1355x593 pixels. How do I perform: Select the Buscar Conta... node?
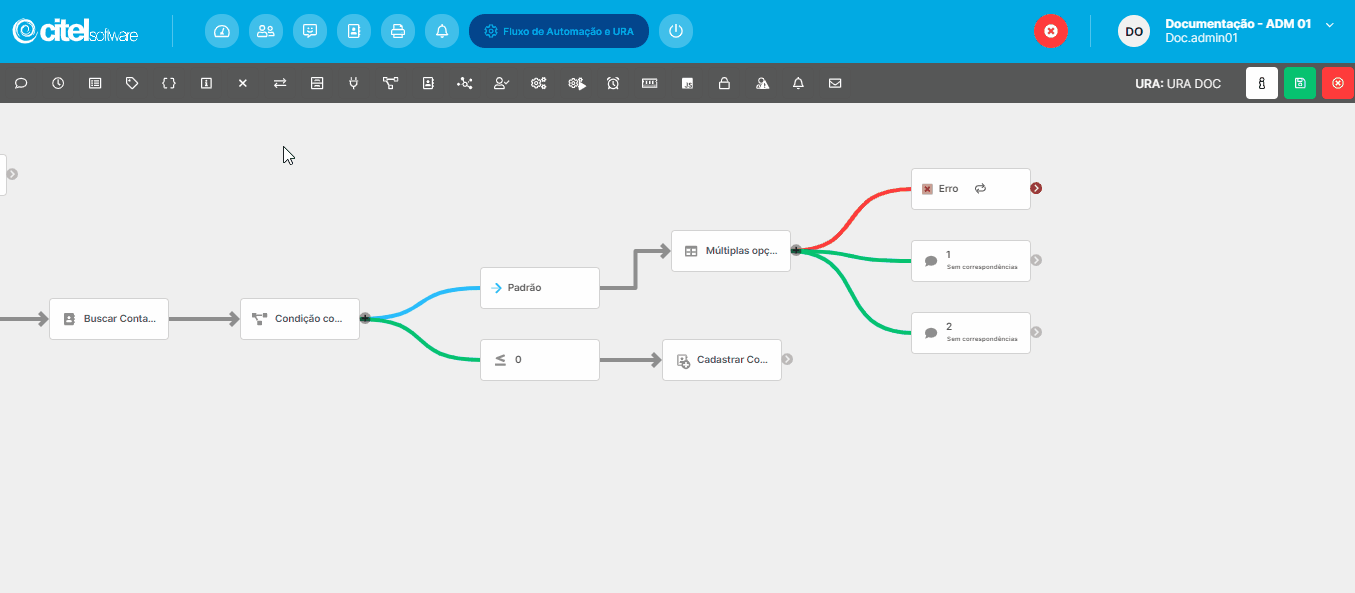109,319
